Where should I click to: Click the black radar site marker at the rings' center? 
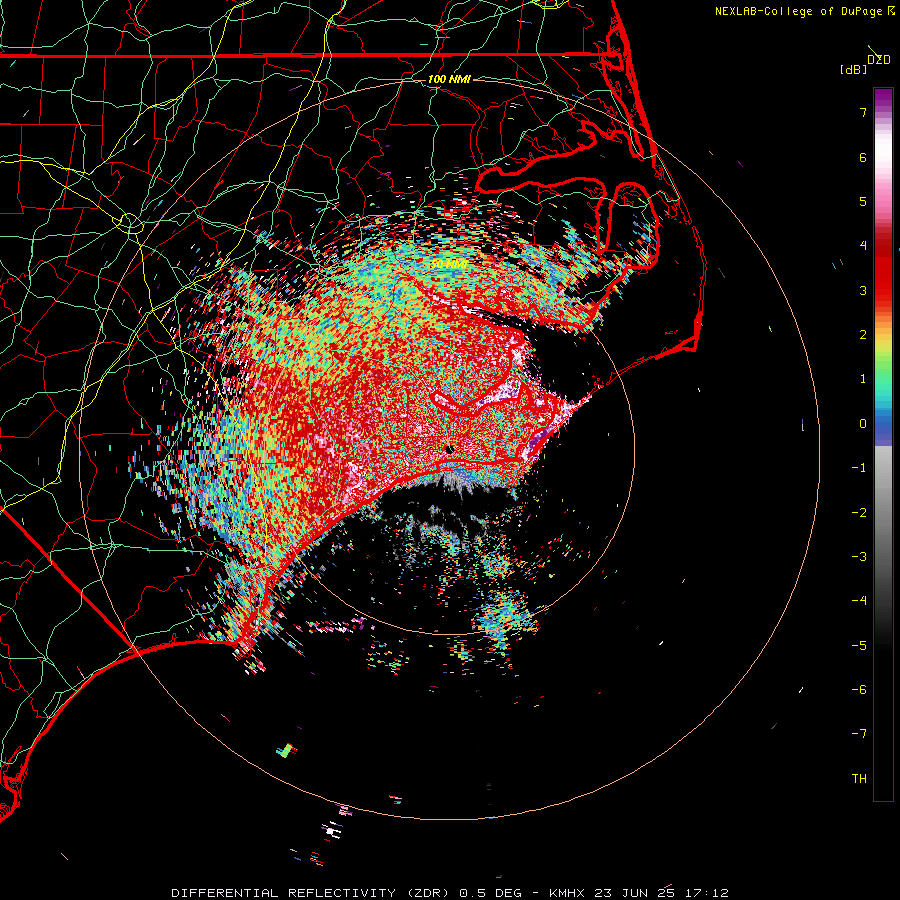tap(450, 449)
